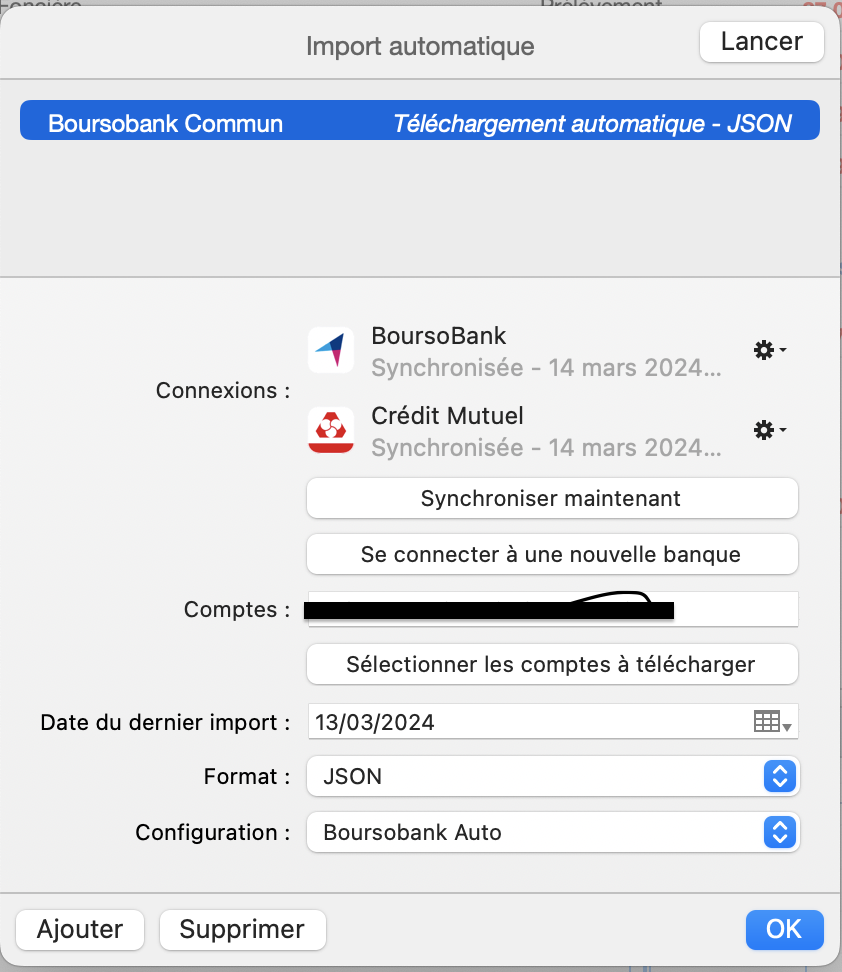Click Sélectionner les comptes à télécharger

coord(551,664)
